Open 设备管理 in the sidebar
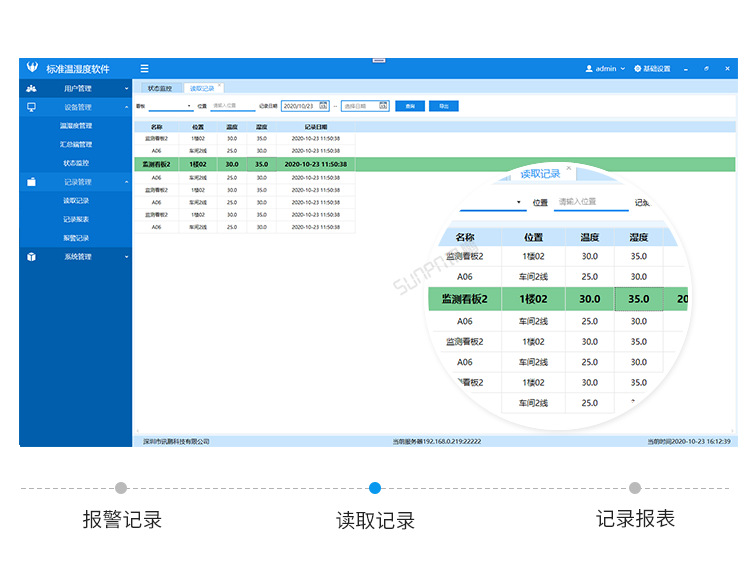This screenshot has height=576, width=750. pos(76,107)
